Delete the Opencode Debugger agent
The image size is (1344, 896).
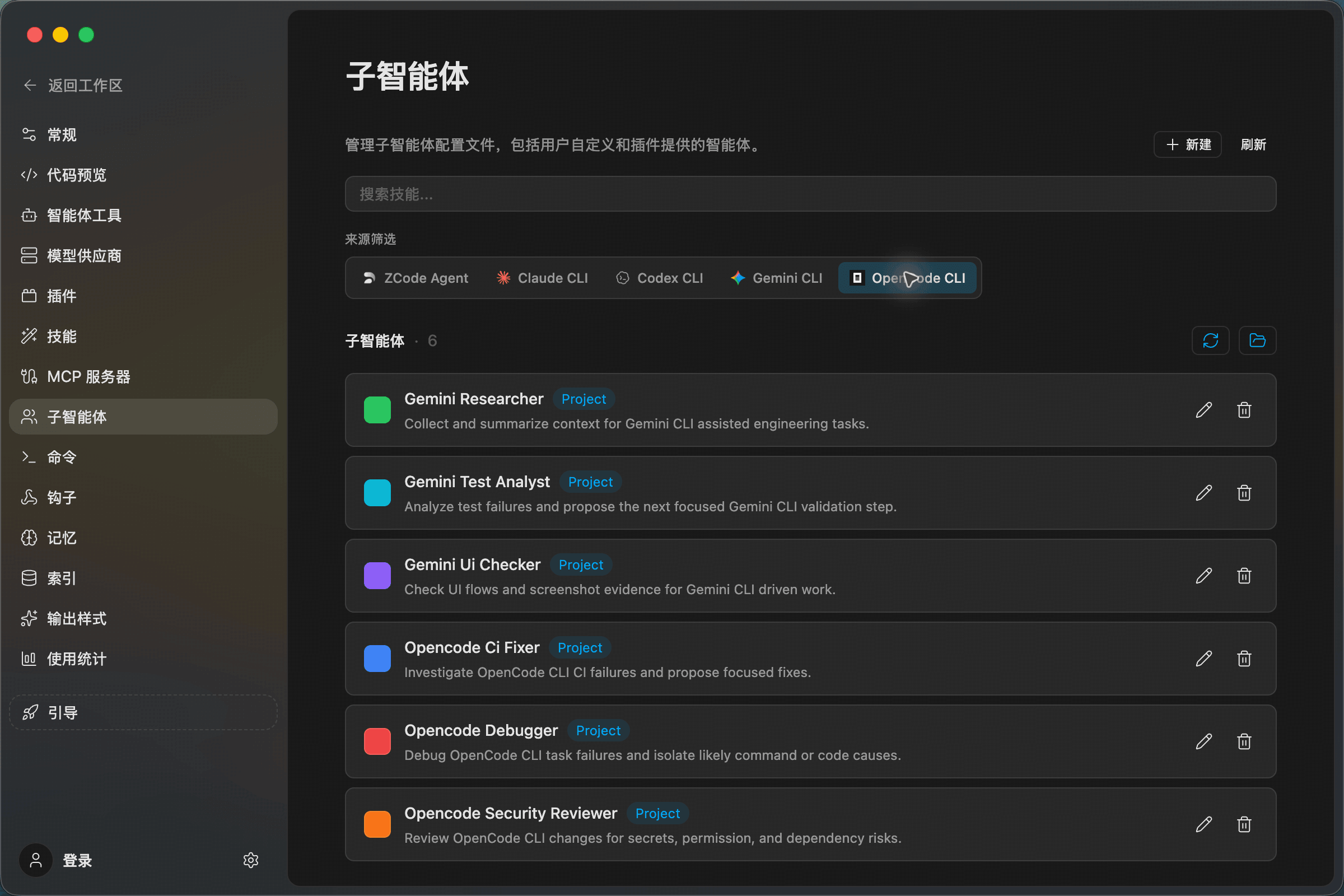tap(1244, 741)
